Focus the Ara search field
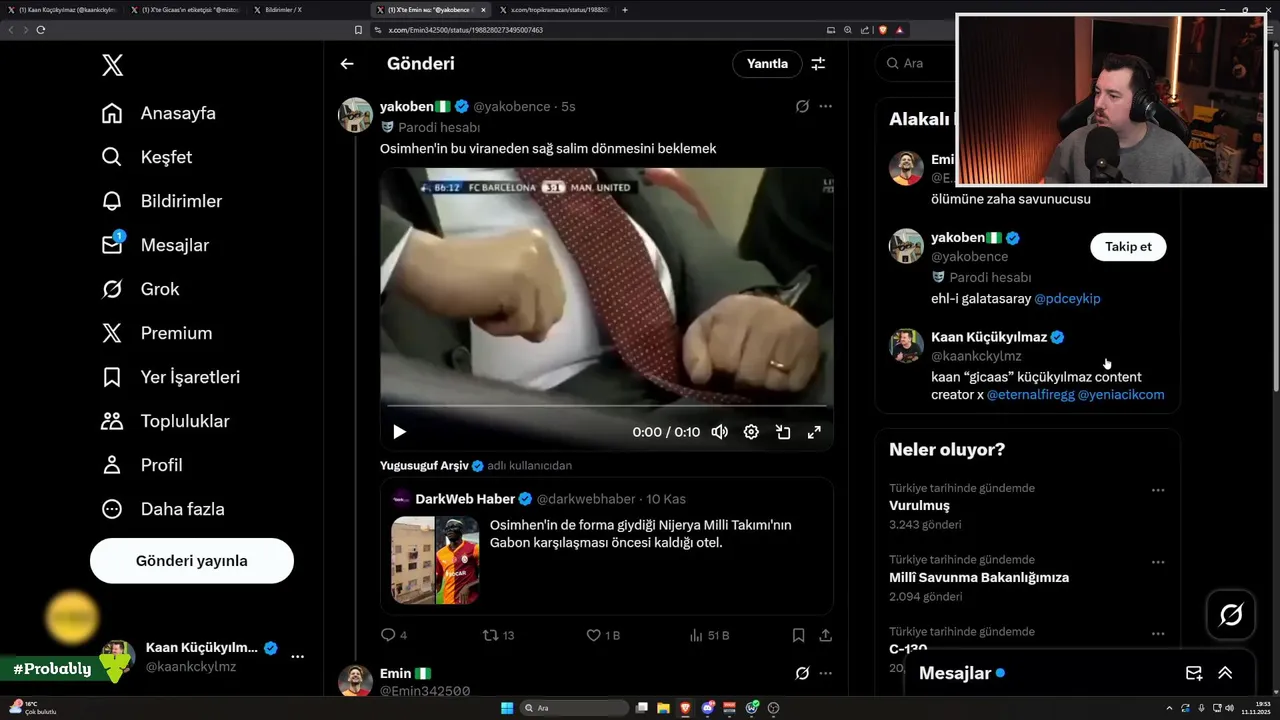1280x720 pixels. 915,63
